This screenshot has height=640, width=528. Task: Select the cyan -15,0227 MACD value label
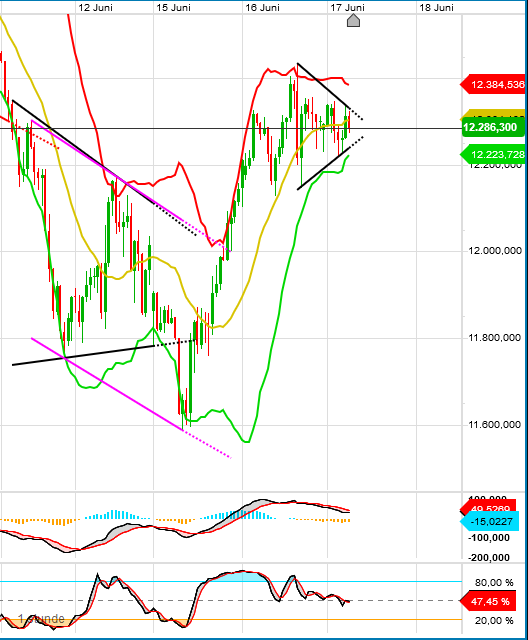(489, 521)
